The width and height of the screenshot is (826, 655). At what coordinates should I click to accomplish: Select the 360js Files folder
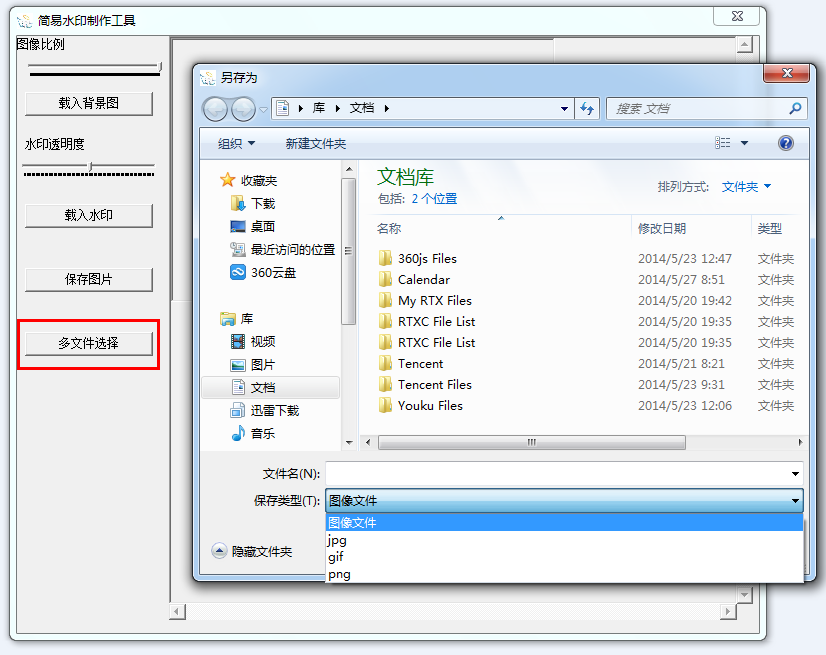(427, 259)
